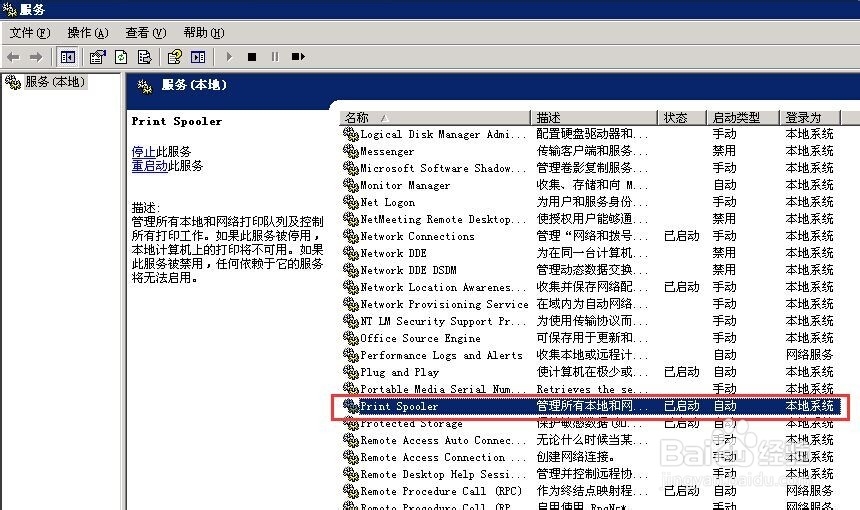Sort by the 状态 column header

tap(682, 117)
